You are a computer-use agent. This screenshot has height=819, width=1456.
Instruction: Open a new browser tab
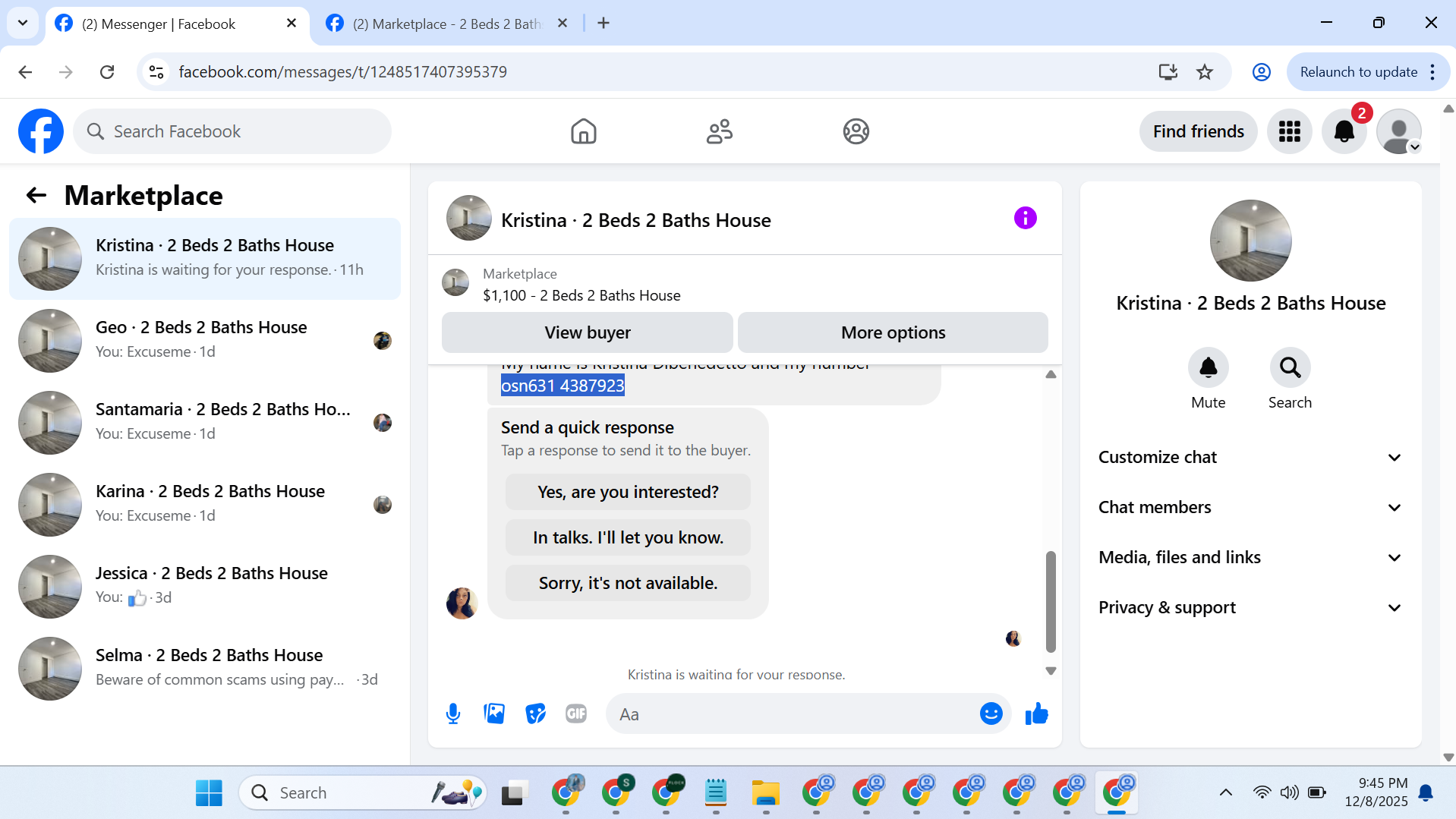point(604,24)
